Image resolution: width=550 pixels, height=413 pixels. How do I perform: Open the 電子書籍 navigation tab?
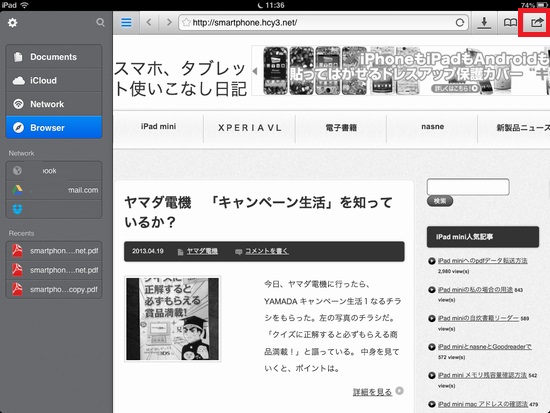(341, 128)
